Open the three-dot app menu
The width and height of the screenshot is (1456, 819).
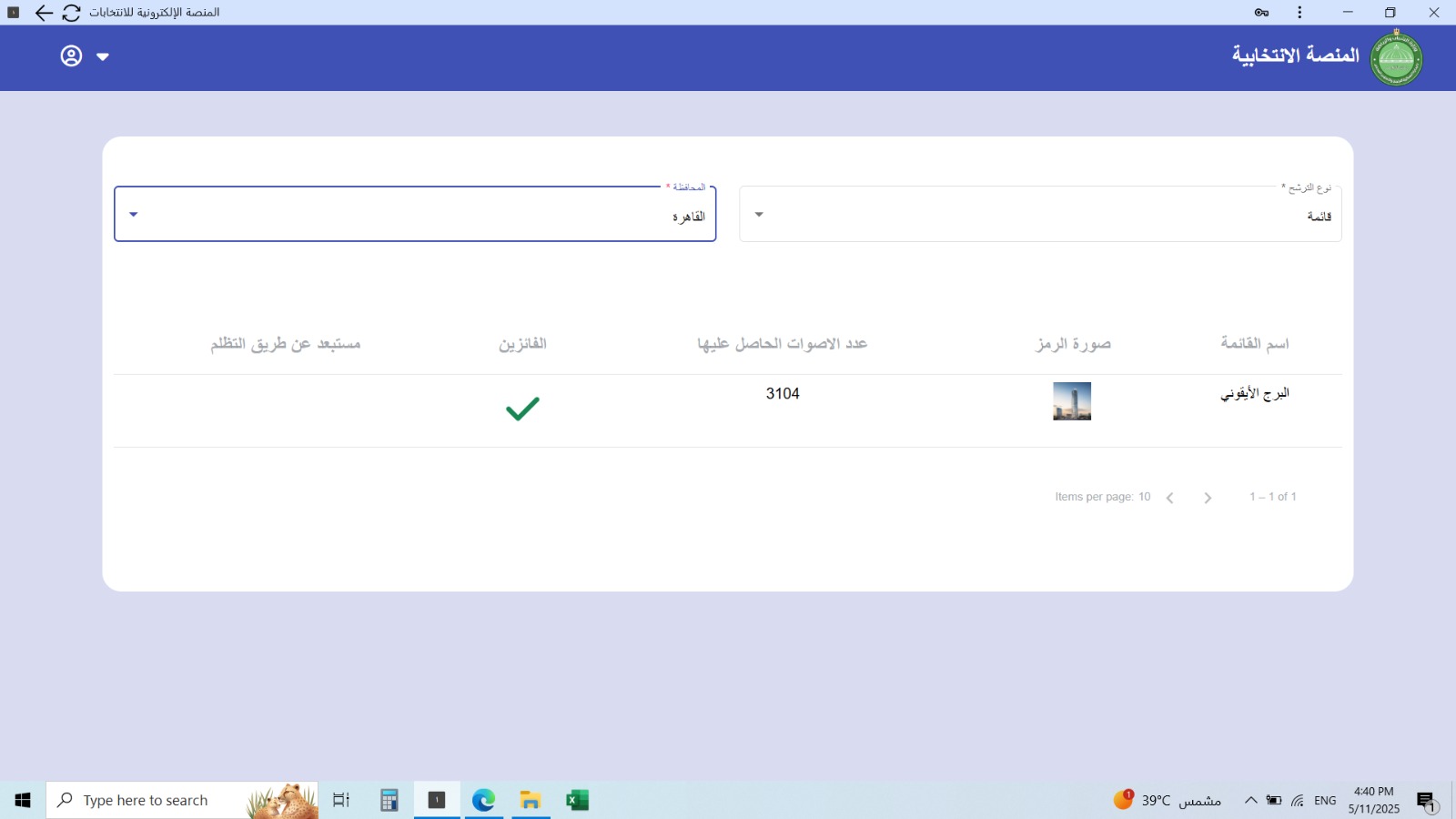[x=1299, y=13]
